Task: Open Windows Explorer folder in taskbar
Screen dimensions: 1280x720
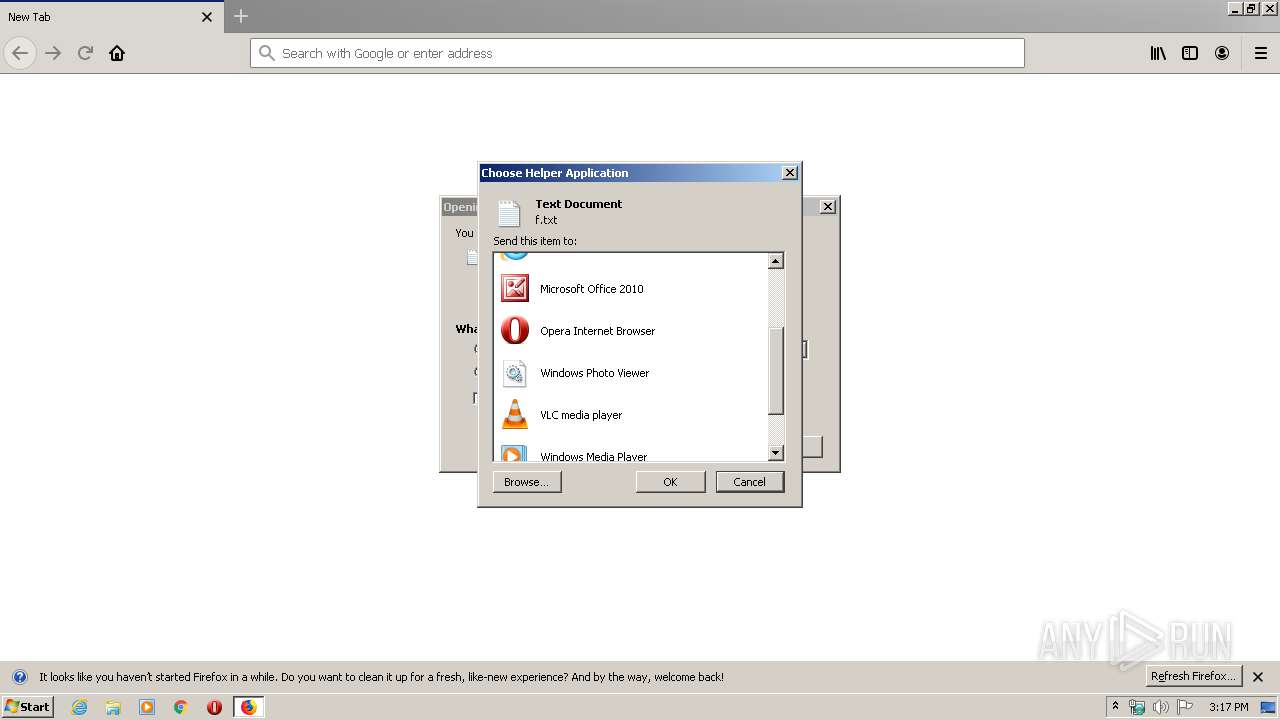Action: click(x=113, y=707)
